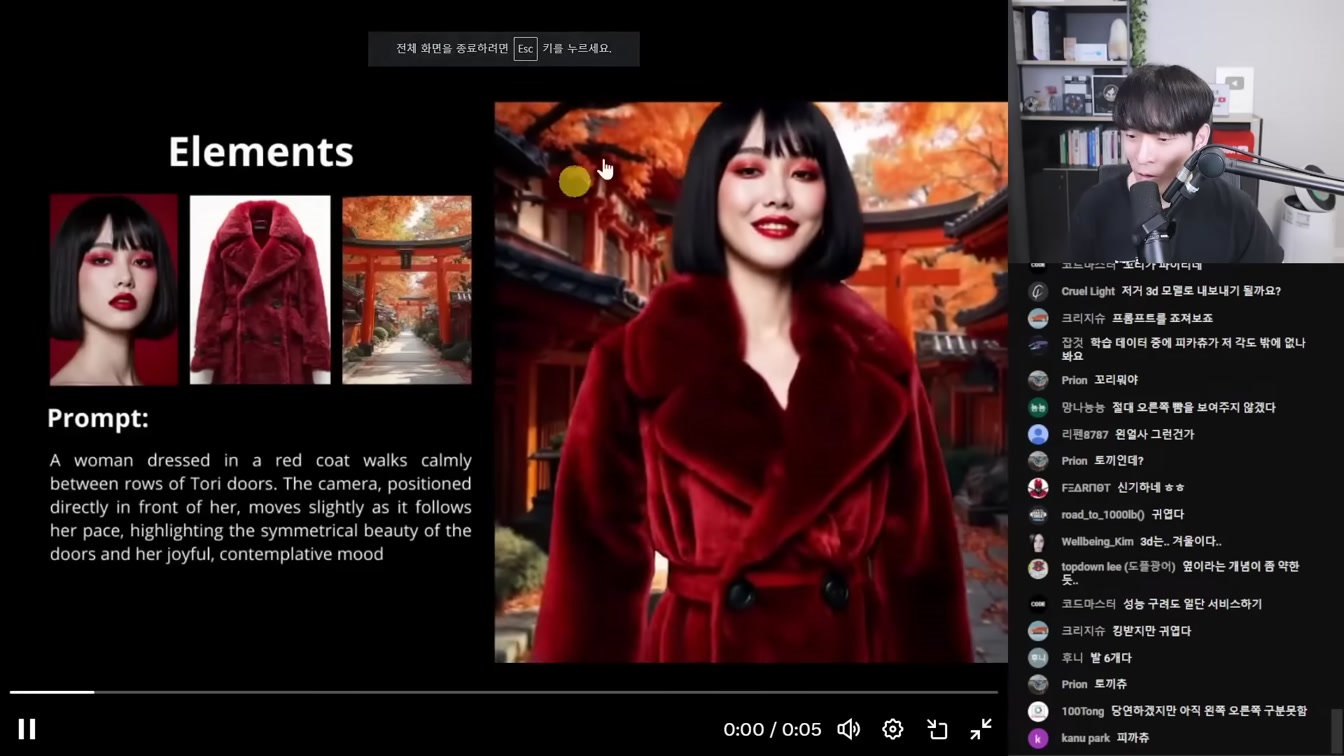
Task: Click message 성능 구려도 일단 서비스하기
Action: tap(1192, 604)
